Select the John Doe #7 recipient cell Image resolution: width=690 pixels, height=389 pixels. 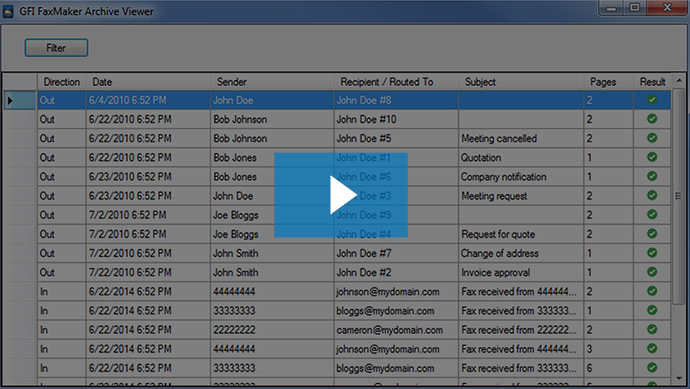coord(396,253)
